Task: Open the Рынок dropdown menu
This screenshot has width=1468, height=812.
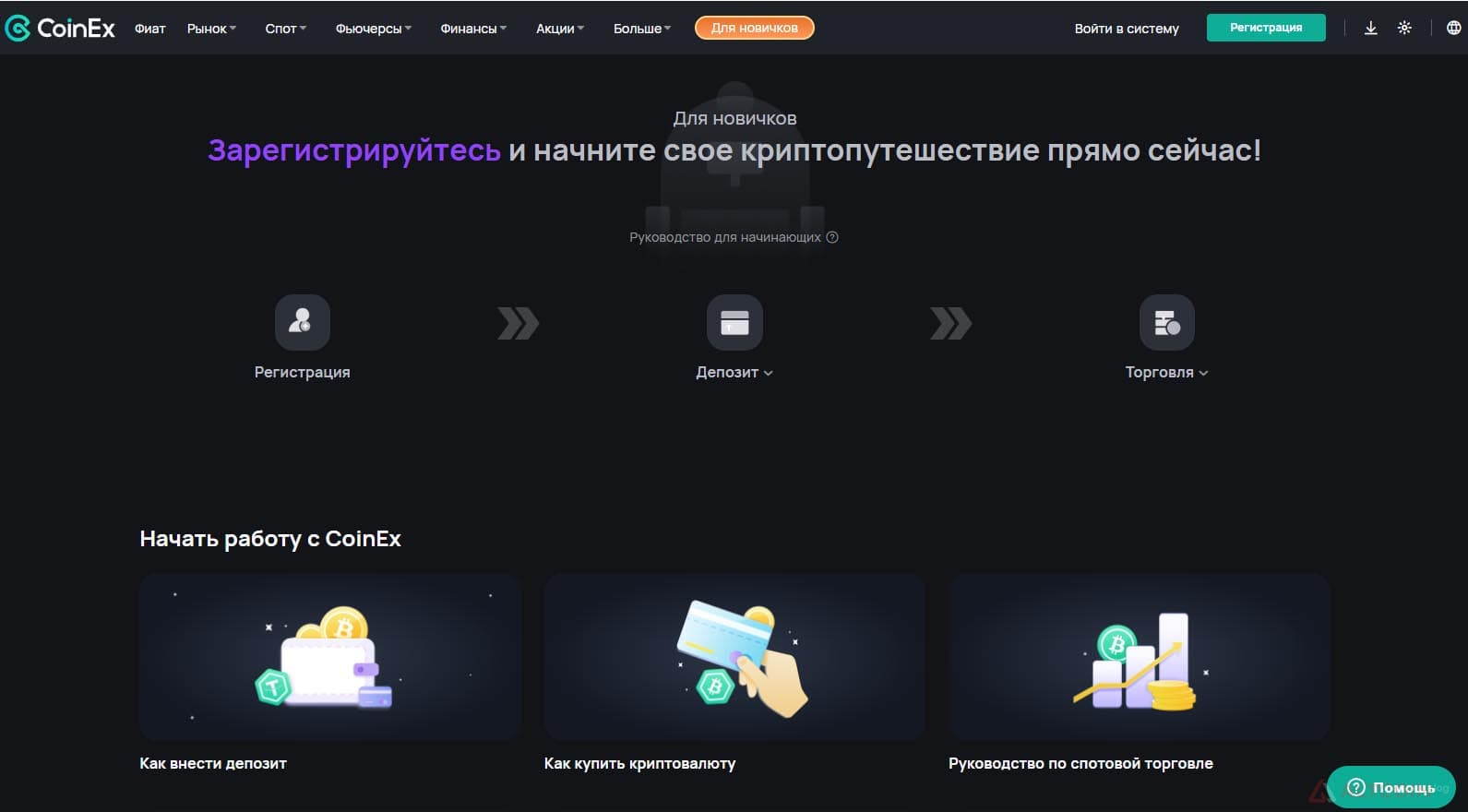Action: pyautogui.click(x=211, y=29)
